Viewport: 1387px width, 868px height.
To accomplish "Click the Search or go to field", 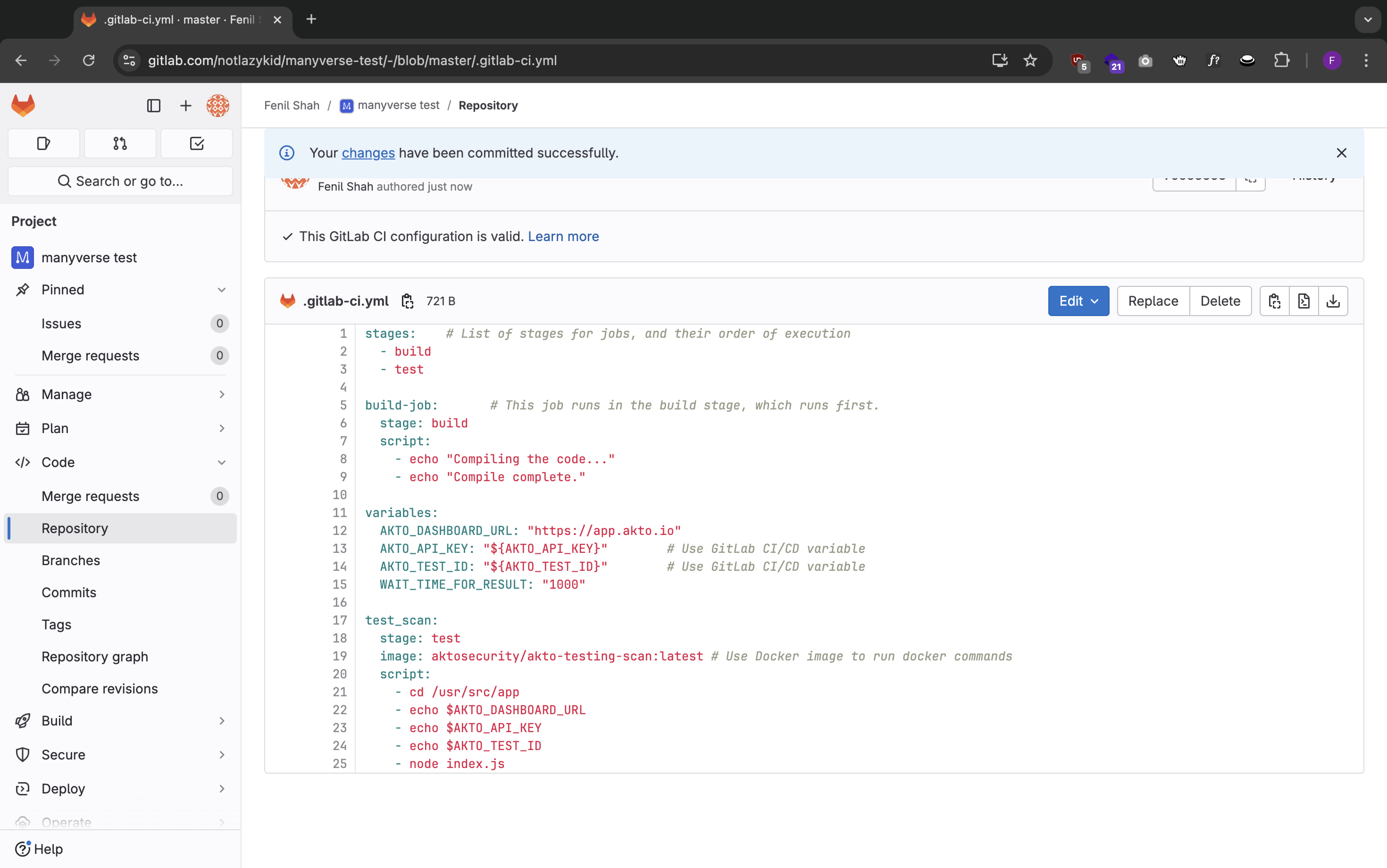I will pyautogui.click(x=120, y=181).
